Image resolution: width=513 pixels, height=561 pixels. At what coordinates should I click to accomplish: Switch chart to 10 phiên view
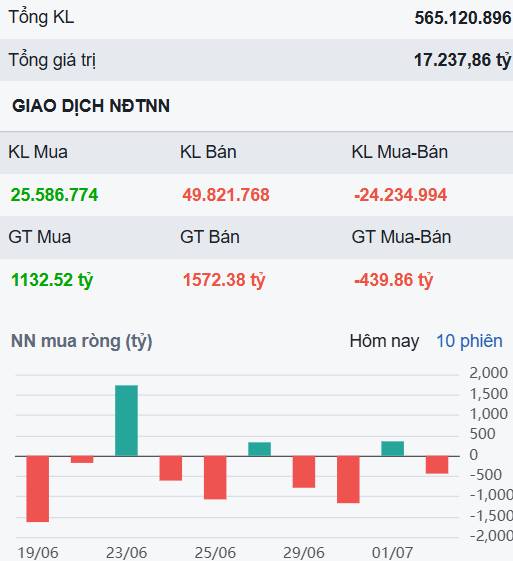(469, 341)
